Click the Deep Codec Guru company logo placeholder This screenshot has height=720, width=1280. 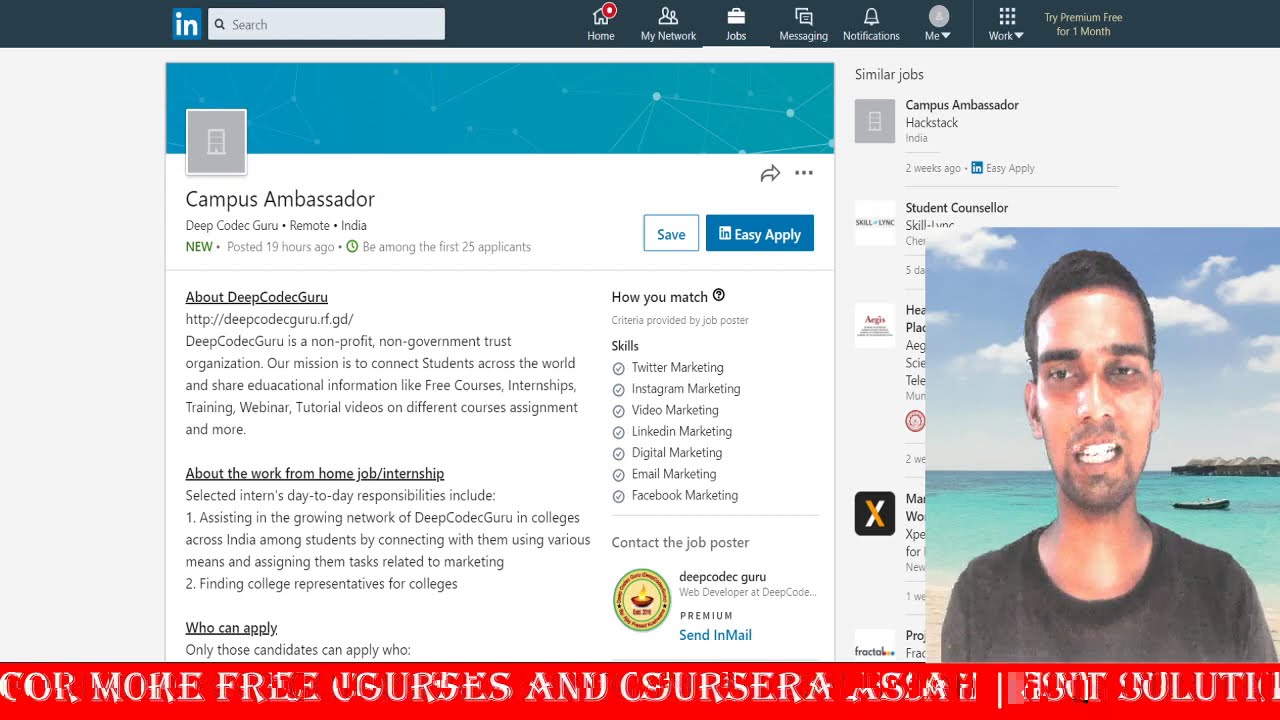216,142
